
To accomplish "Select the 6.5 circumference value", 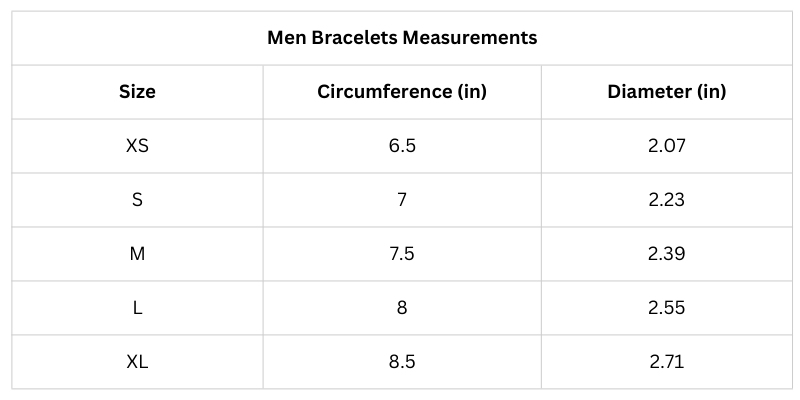I will [402, 146].
